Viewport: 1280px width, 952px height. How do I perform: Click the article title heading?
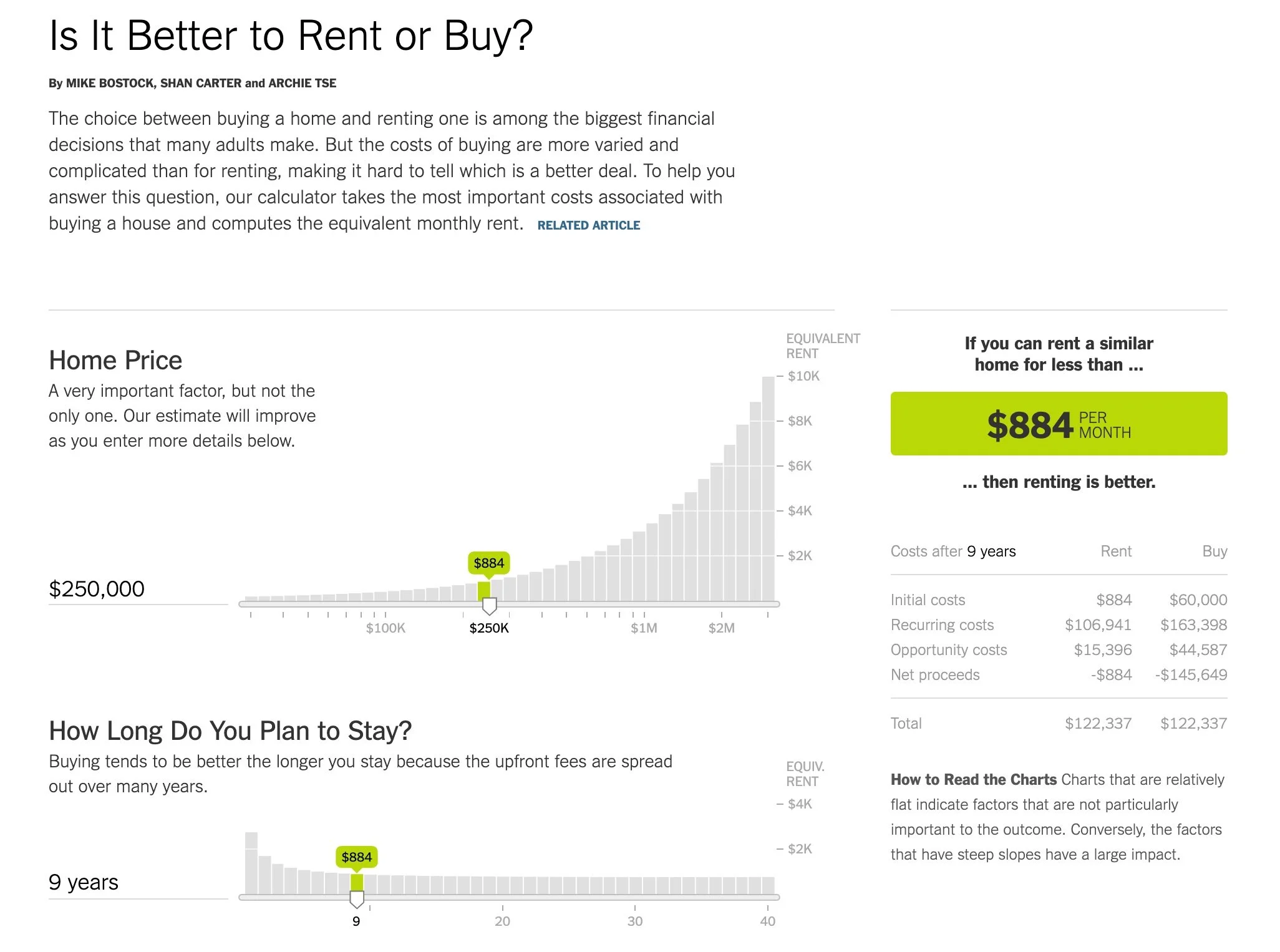(x=291, y=36)
